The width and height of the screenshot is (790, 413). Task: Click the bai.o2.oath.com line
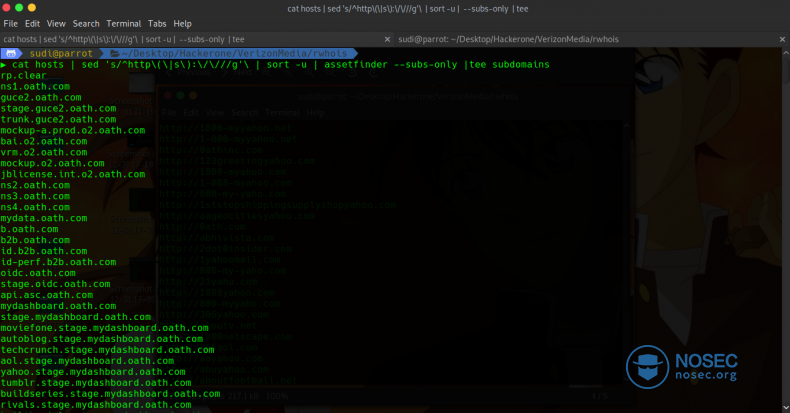tap(44, 142)
